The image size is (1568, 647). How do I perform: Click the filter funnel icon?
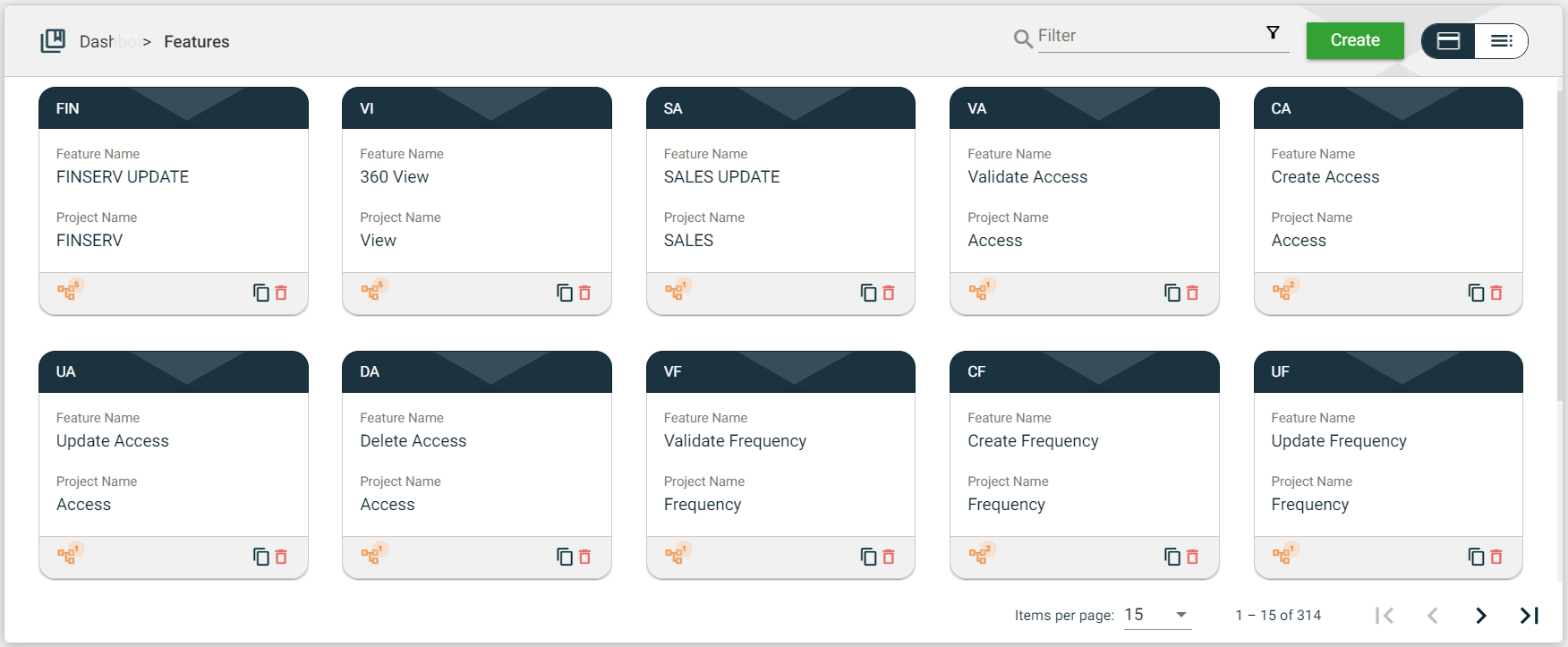[1273, 33]
